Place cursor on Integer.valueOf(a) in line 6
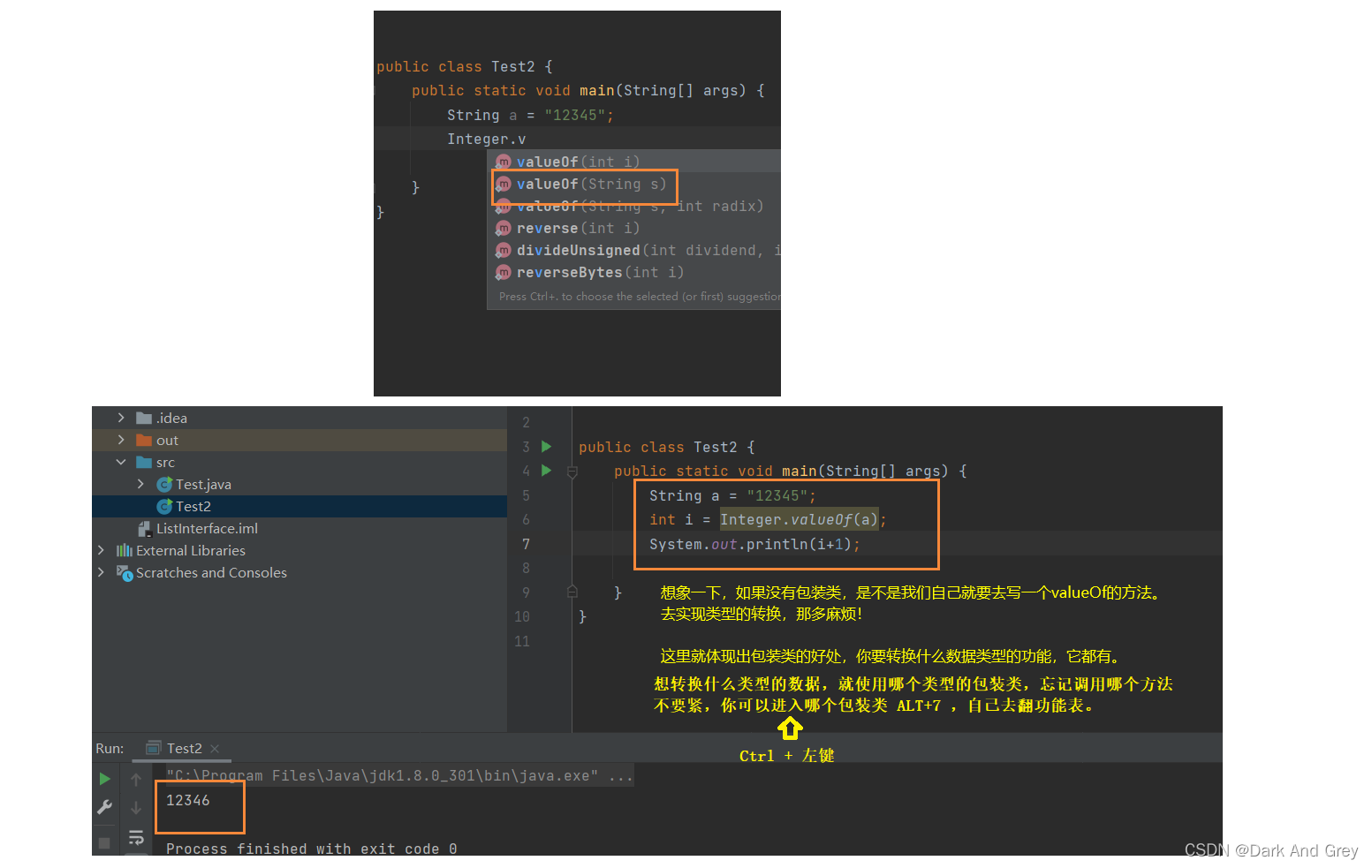Image resolution: width=1372 pixels, height=868 pixels. (x=799, y=519)
